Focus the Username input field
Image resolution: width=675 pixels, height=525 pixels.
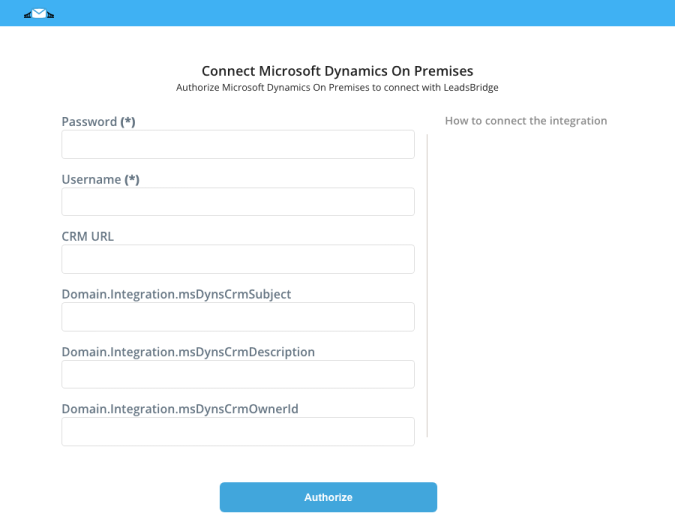click(238, 202)
